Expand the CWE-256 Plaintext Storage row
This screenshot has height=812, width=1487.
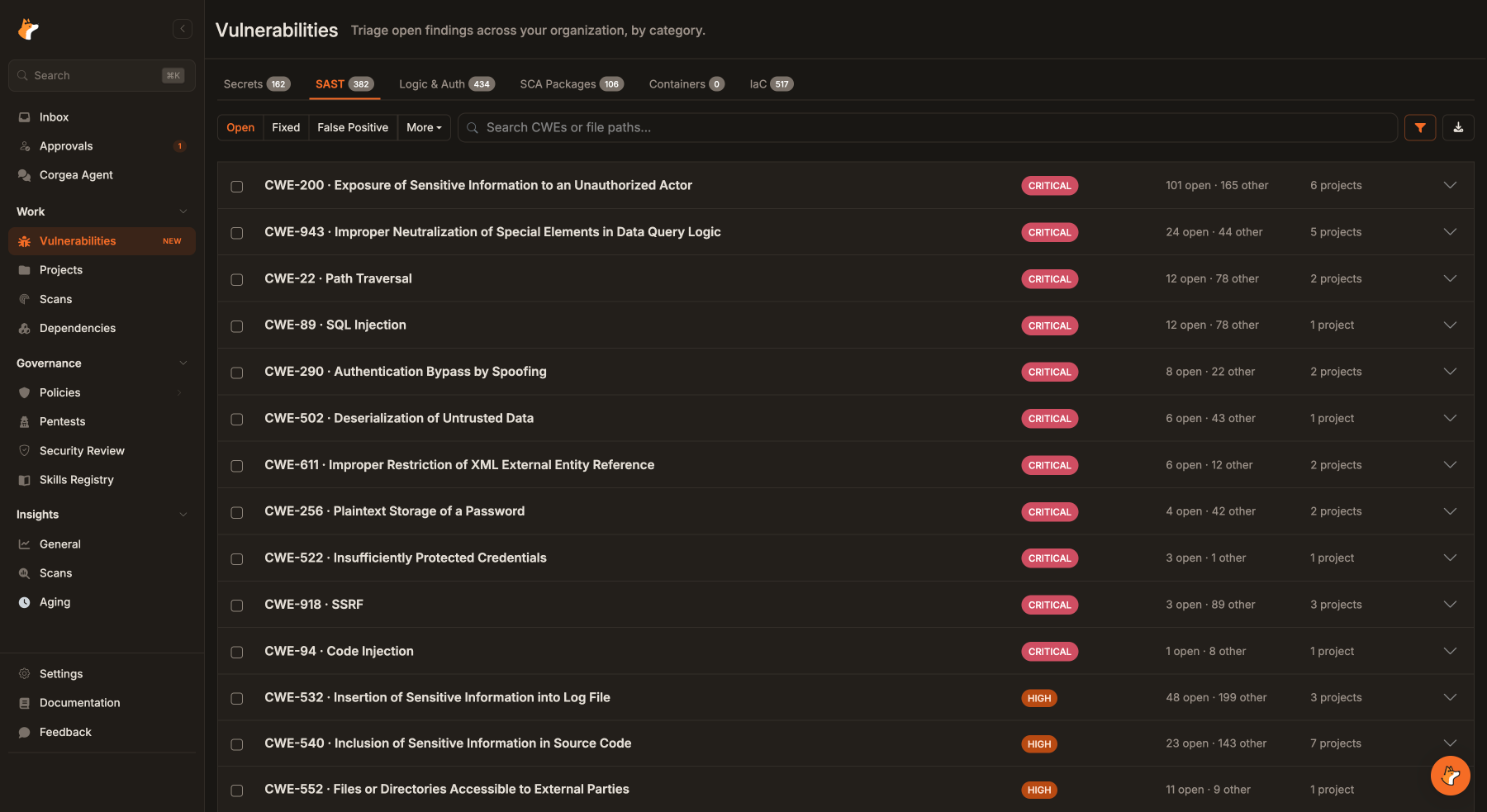pyautogui.click(x=1450, y=511)
